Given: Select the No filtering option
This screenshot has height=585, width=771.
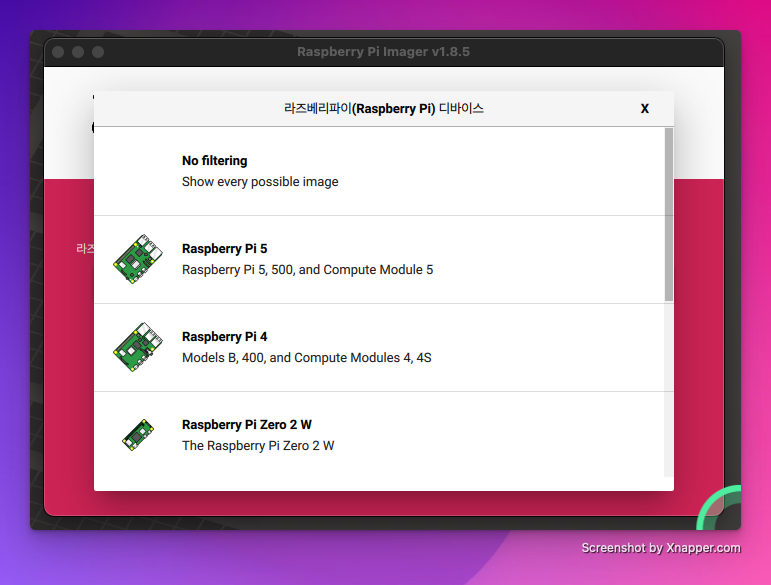Looking at the screenshot, I should [x=379, y=171].
